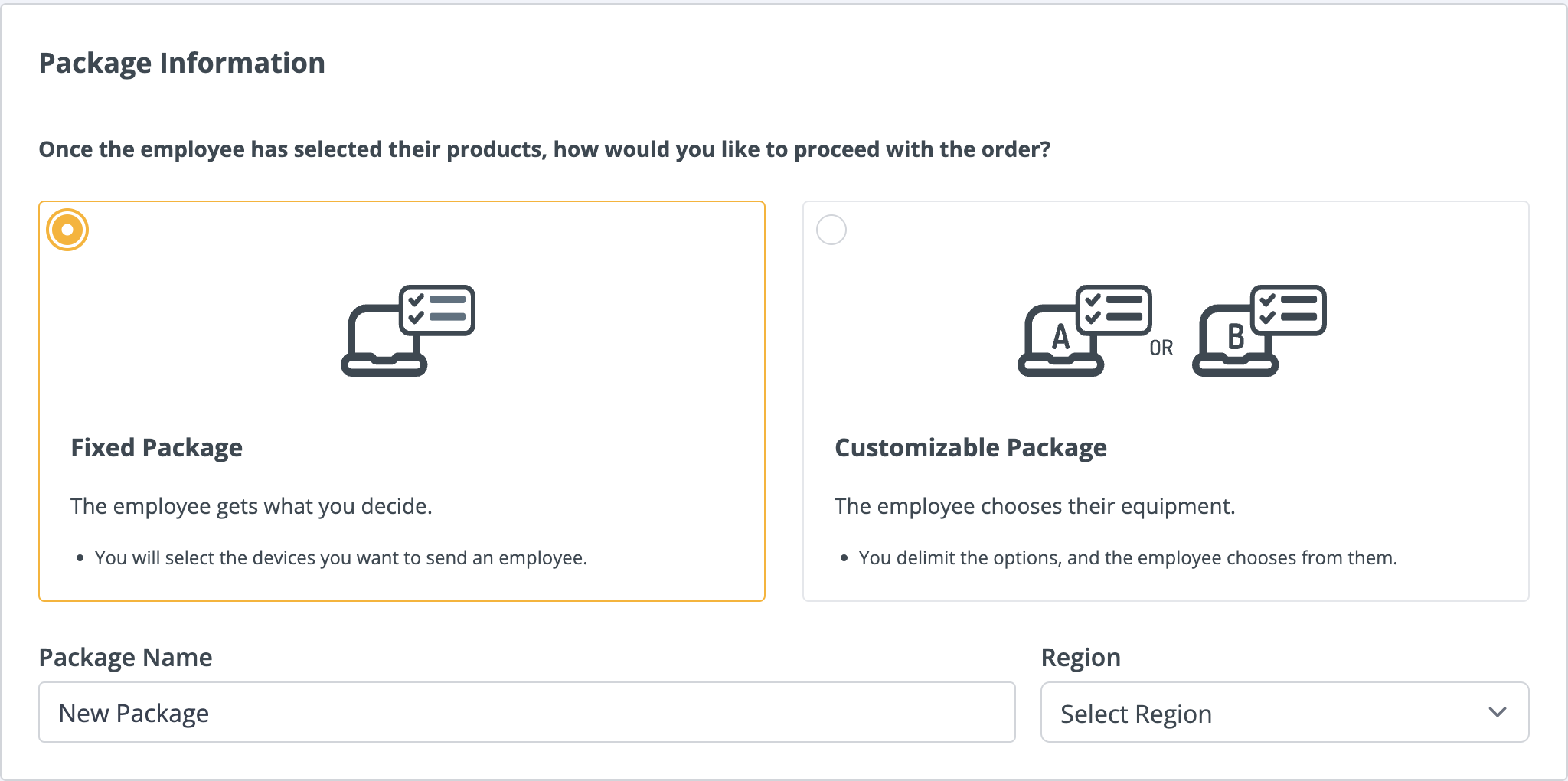Select the Customizable Package radio button
The image size is (1568, 781).
tap(831, 230)
